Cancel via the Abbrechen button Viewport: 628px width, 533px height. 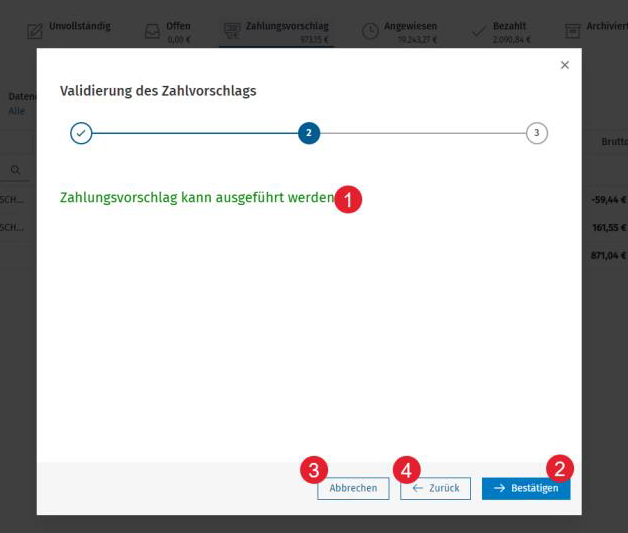(x=353, y=488)
